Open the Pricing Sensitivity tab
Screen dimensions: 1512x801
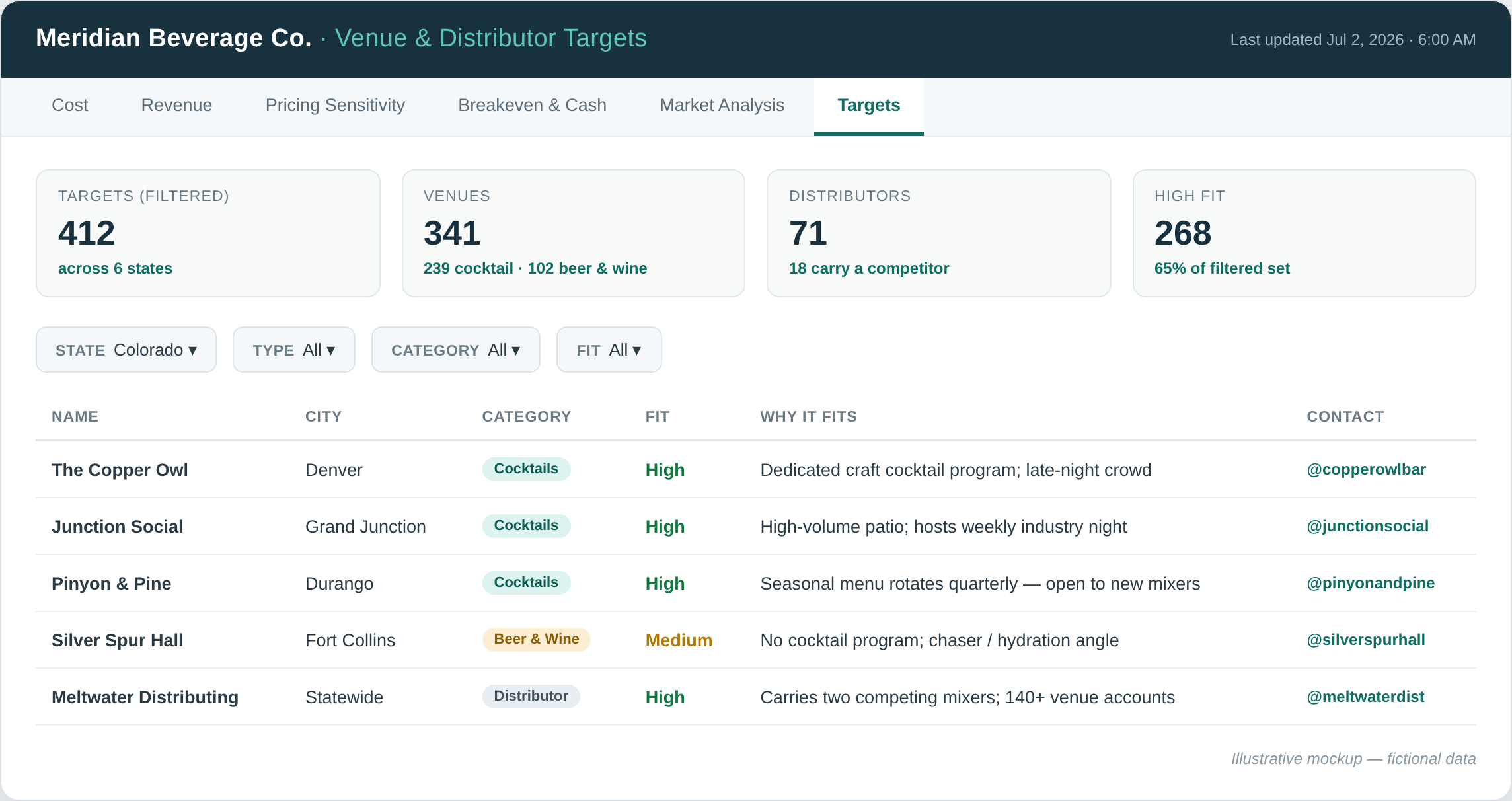click(335, 106)
